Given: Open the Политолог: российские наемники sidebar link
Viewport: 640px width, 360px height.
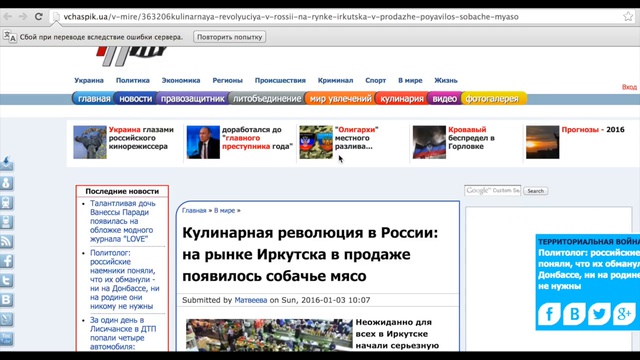Looking at the screenshot, I should (124, 280).
